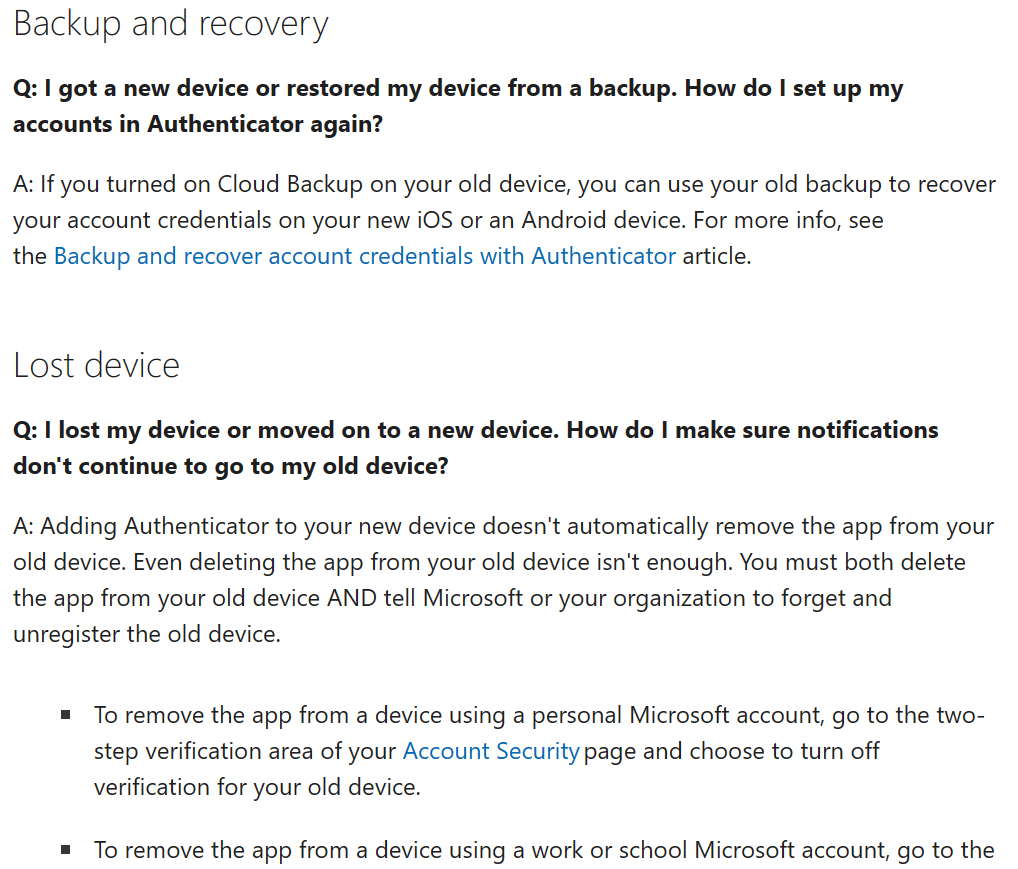The height and width of the screenshot is (869, 1018).
Task: Click the bold question about restoring from backup
Action: click(x=458, y=89)
